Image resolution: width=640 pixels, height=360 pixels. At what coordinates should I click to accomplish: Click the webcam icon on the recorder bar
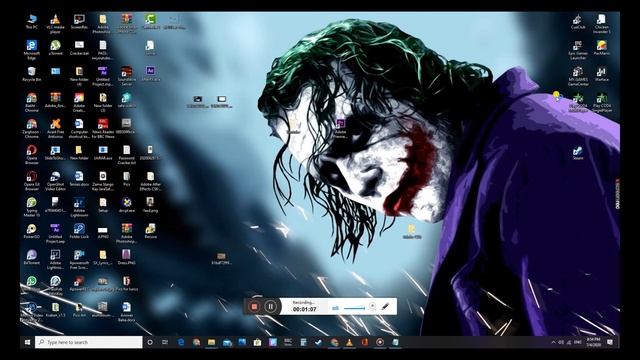click(x=372, y=306)
